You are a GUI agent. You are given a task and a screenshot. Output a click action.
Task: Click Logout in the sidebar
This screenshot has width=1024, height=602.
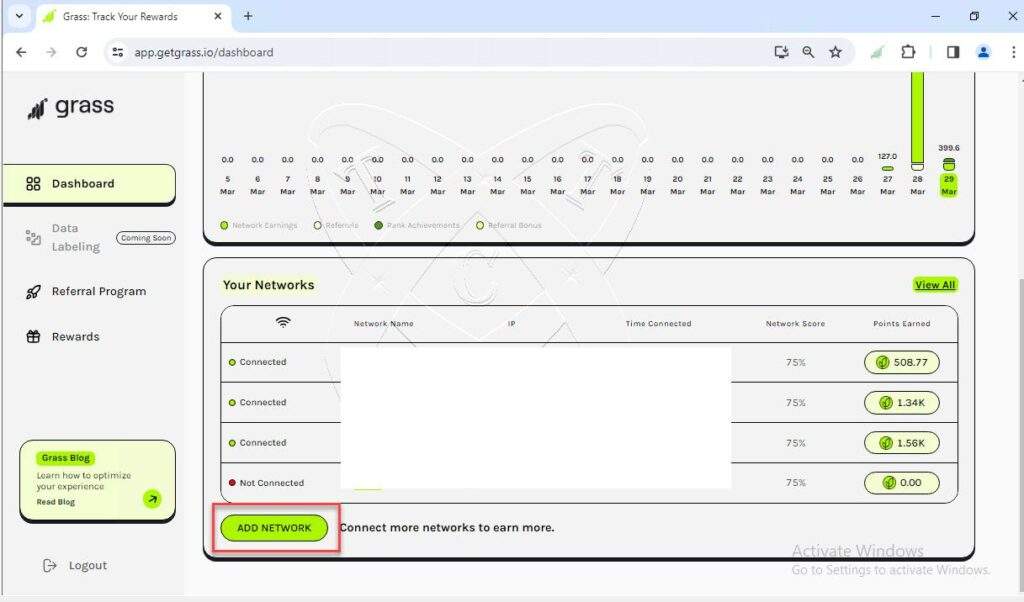88,565
